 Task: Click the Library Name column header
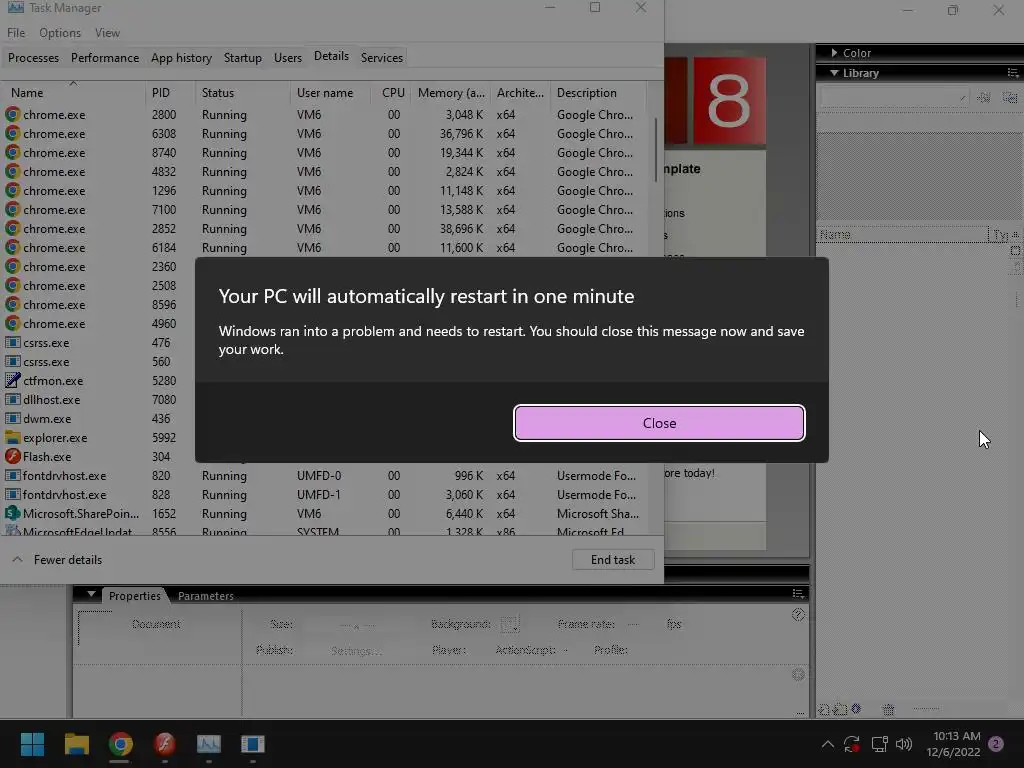coord(903,234)
